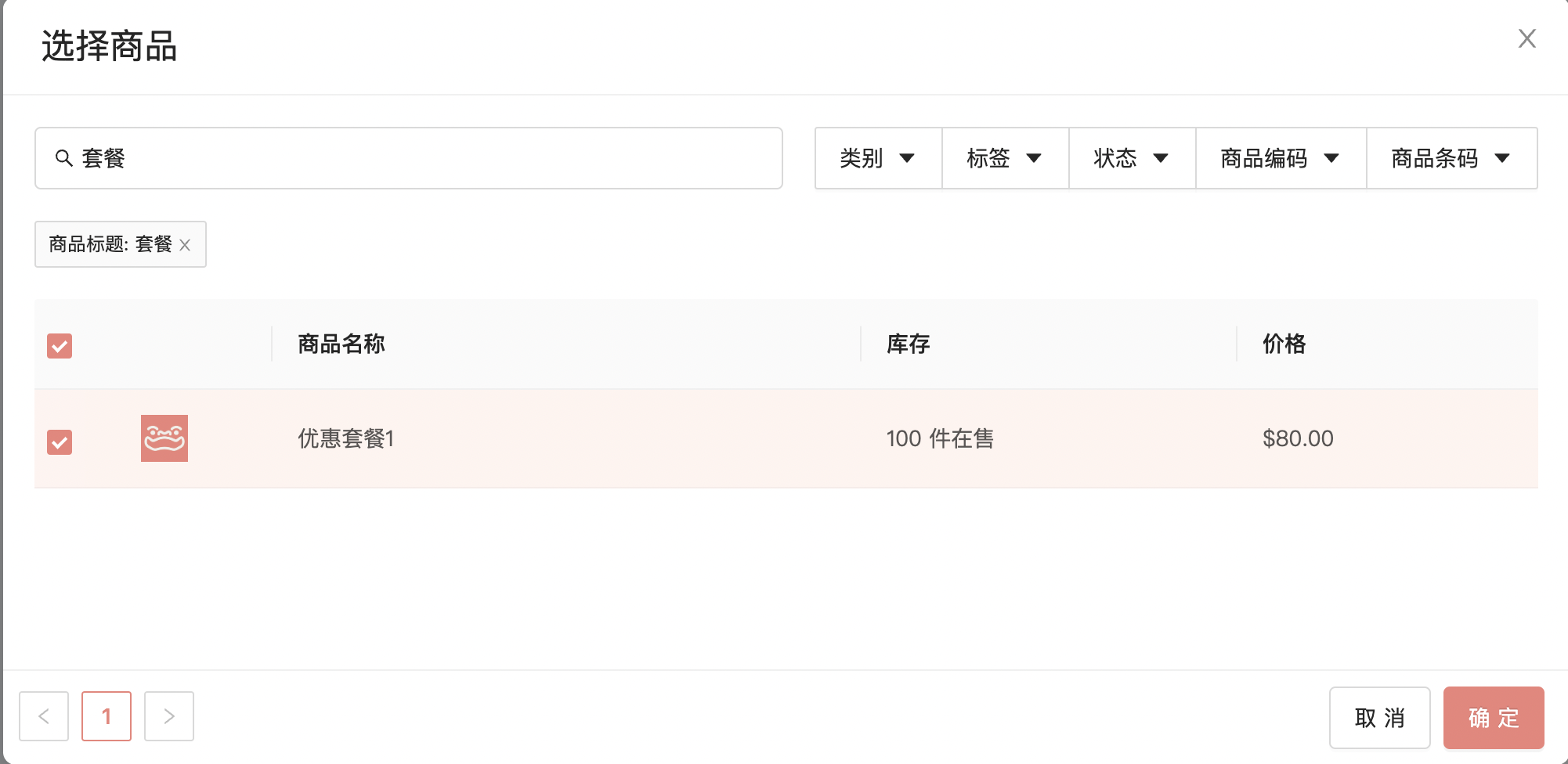The height and width of the screenshot is (764, 1568).
Task: Click the 库存 column header
Action: pyautogui.click(x=909, y=344)
